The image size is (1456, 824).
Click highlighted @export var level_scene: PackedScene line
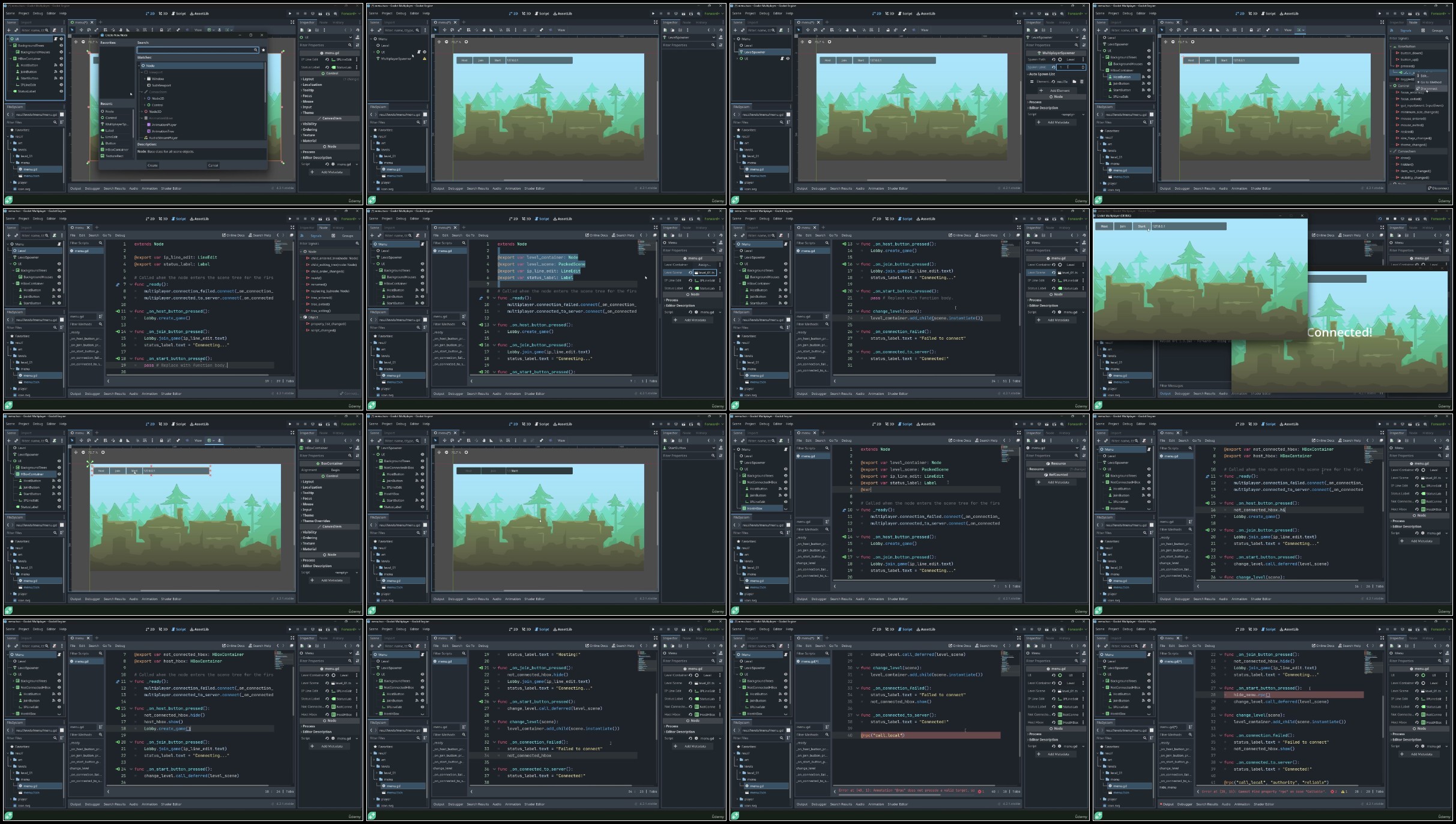click(x=541, y=264)
